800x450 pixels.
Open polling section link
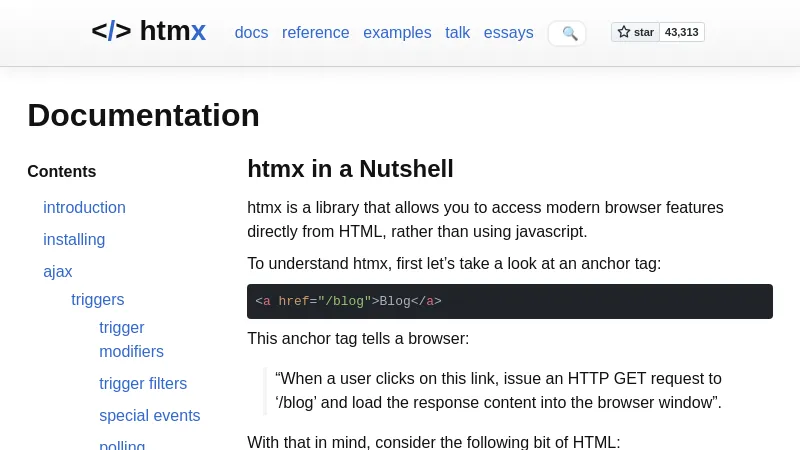click(122, 445)
